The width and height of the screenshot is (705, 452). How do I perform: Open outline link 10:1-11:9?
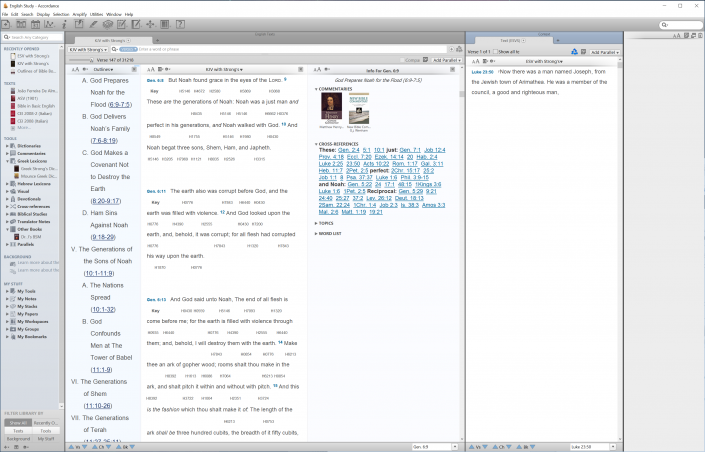pyautogui.click(x=99, y=273)
